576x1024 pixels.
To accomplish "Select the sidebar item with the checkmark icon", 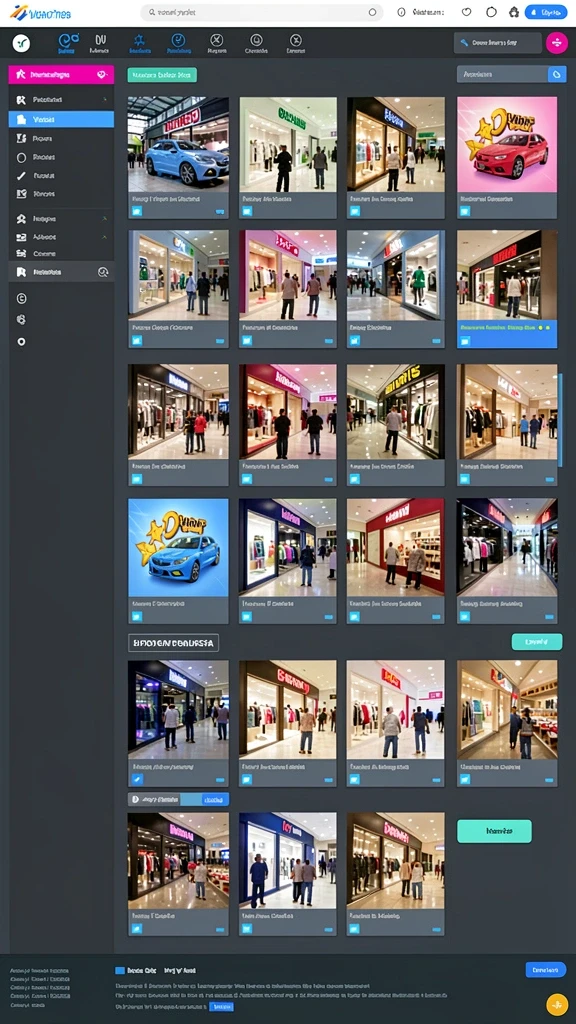I will [61, 176].
